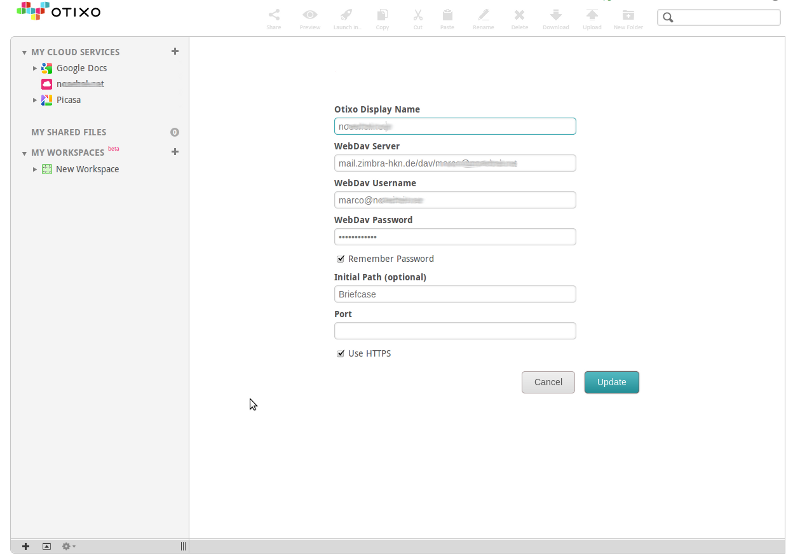Uncheck the Remember Password checkbox
800x560 pixels.
tap(341, 259)
